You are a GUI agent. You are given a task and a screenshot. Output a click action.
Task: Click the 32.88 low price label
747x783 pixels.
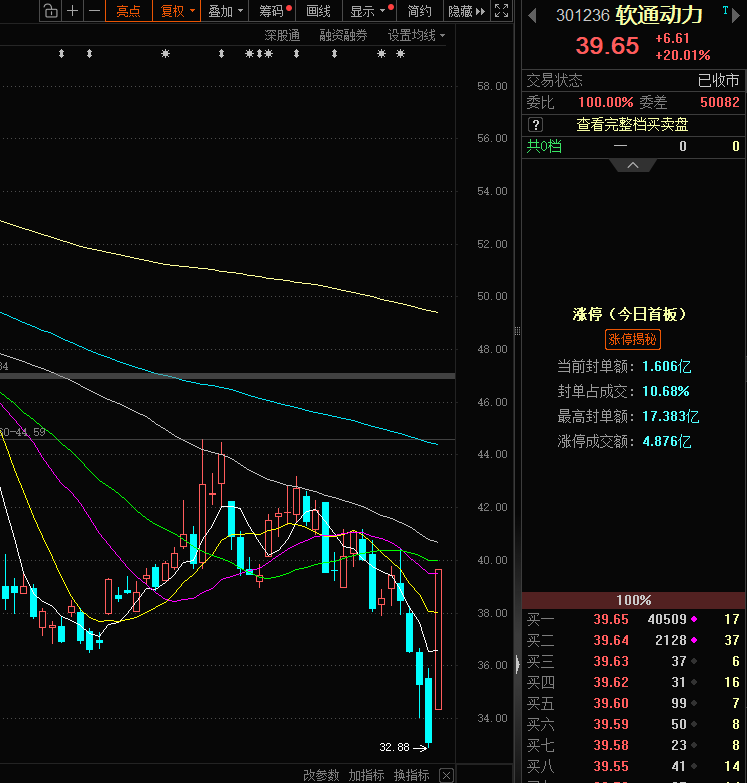point(394,747)
